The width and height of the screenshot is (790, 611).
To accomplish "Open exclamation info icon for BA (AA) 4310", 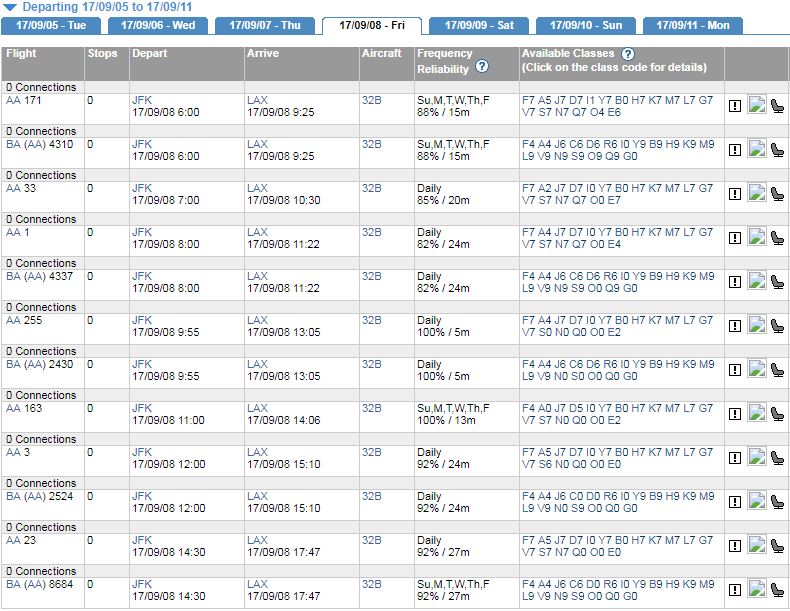I will pyautogui.click(x=735, y=150).
